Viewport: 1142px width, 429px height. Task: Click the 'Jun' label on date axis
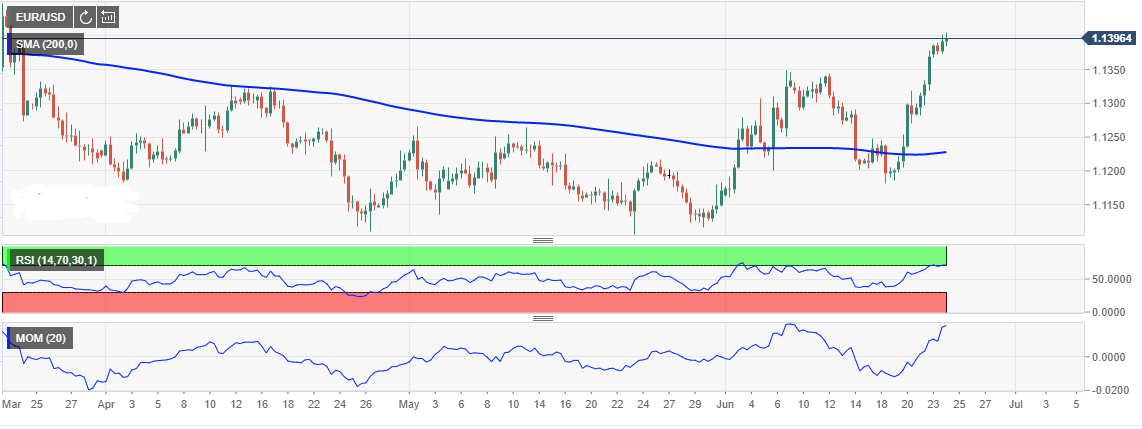point(724,405)
